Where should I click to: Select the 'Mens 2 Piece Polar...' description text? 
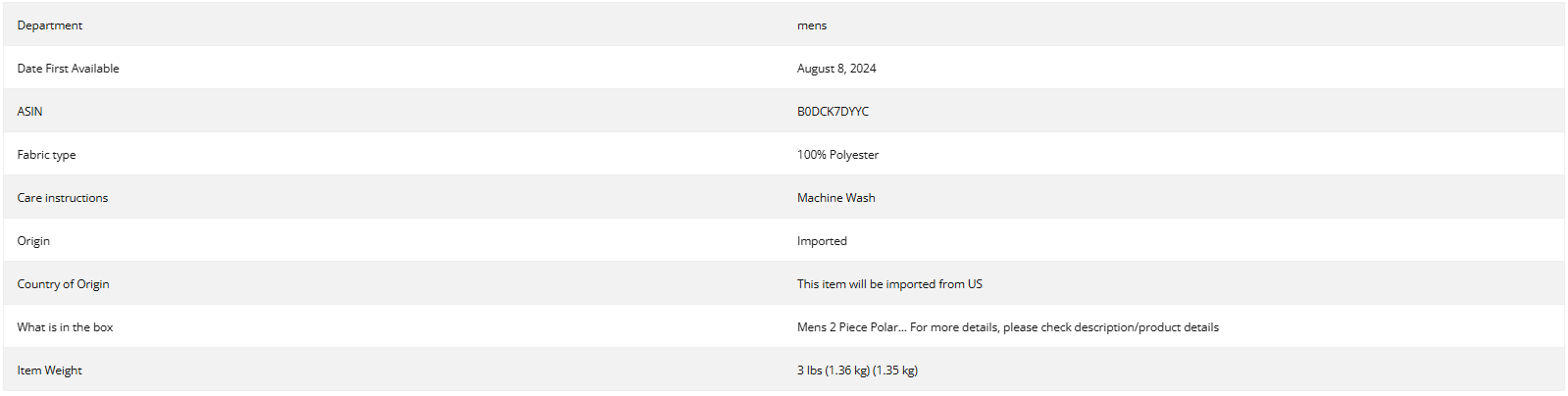851,327
